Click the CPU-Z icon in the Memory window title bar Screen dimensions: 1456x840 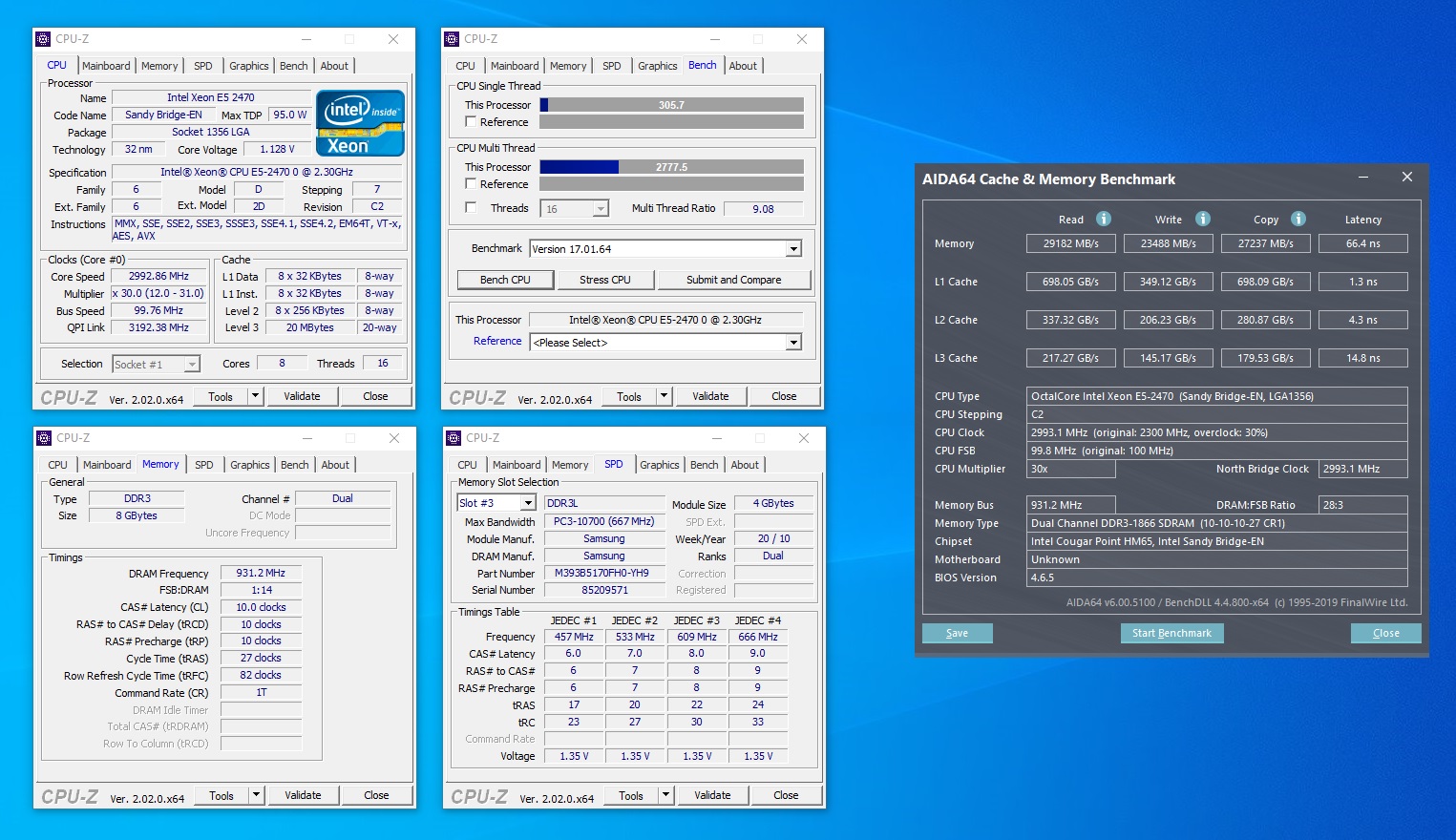pos(44,438)
